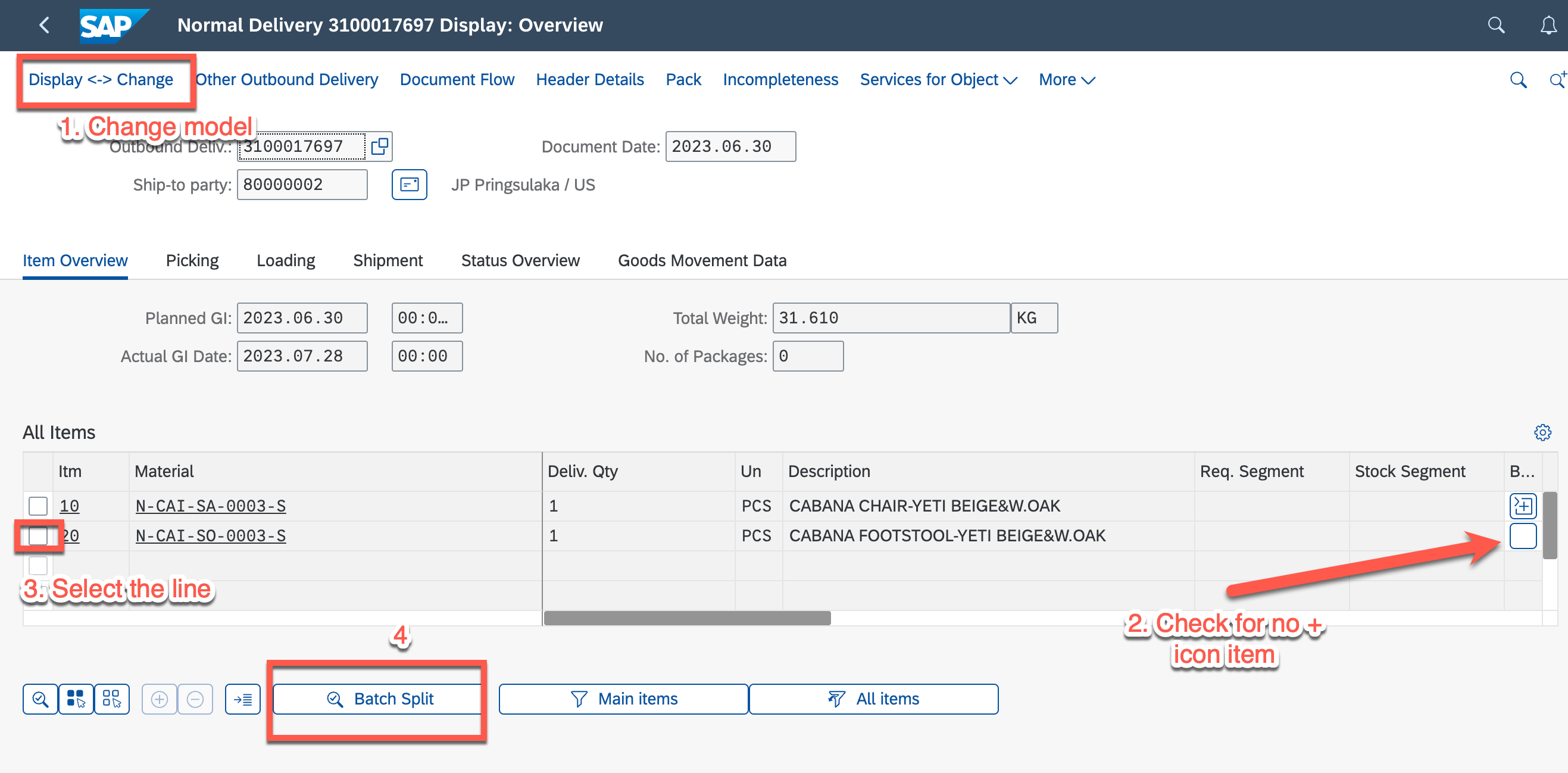
Task: Click the Select All items icon
Action: (76, 699)
